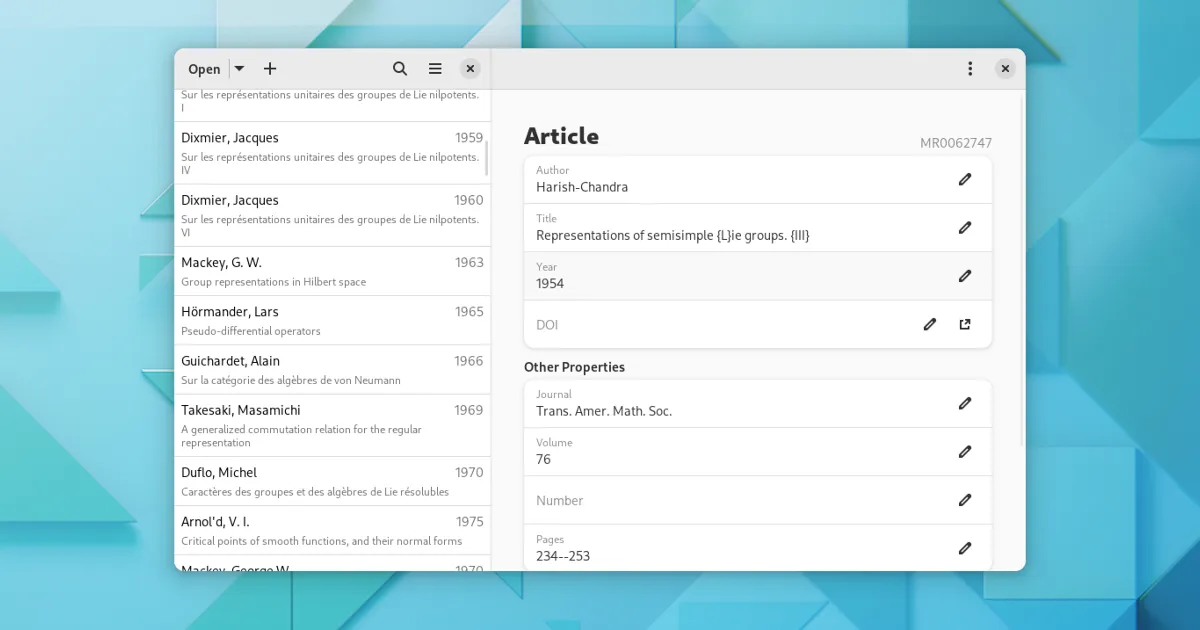The width and height of the screenshot is (1200, 630).
Task: Select the Mackey, G. W. 1963 entry
Action: coord(332,271)
